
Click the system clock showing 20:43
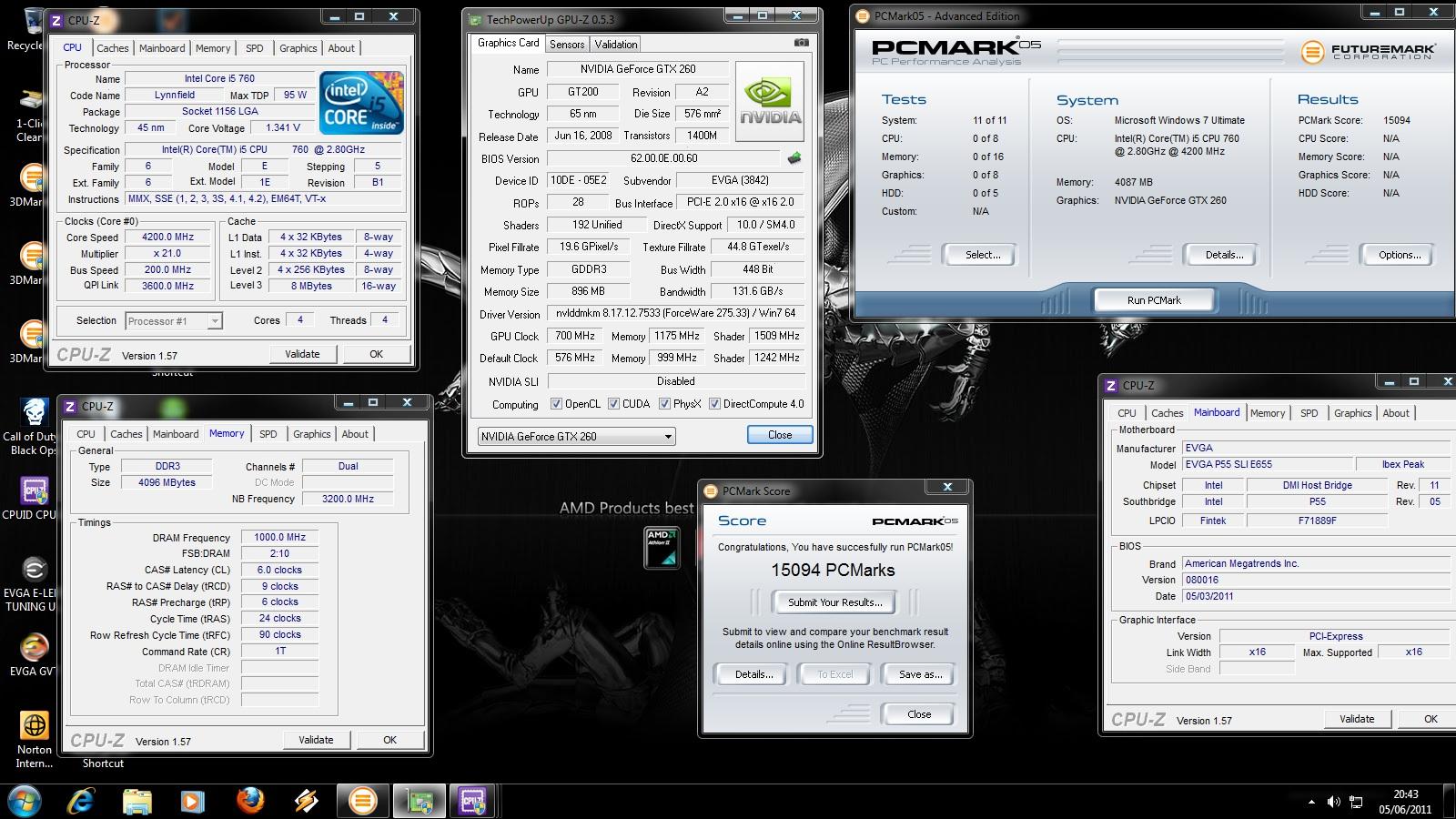1405,794
